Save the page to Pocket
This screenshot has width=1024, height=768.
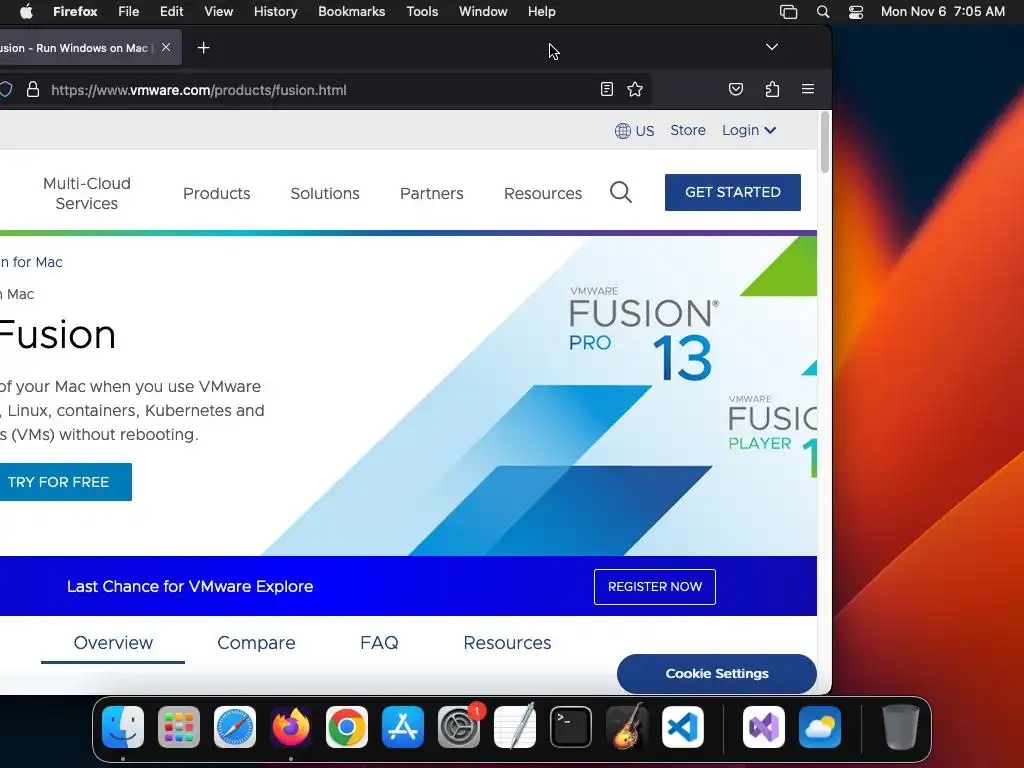[736, 89]
